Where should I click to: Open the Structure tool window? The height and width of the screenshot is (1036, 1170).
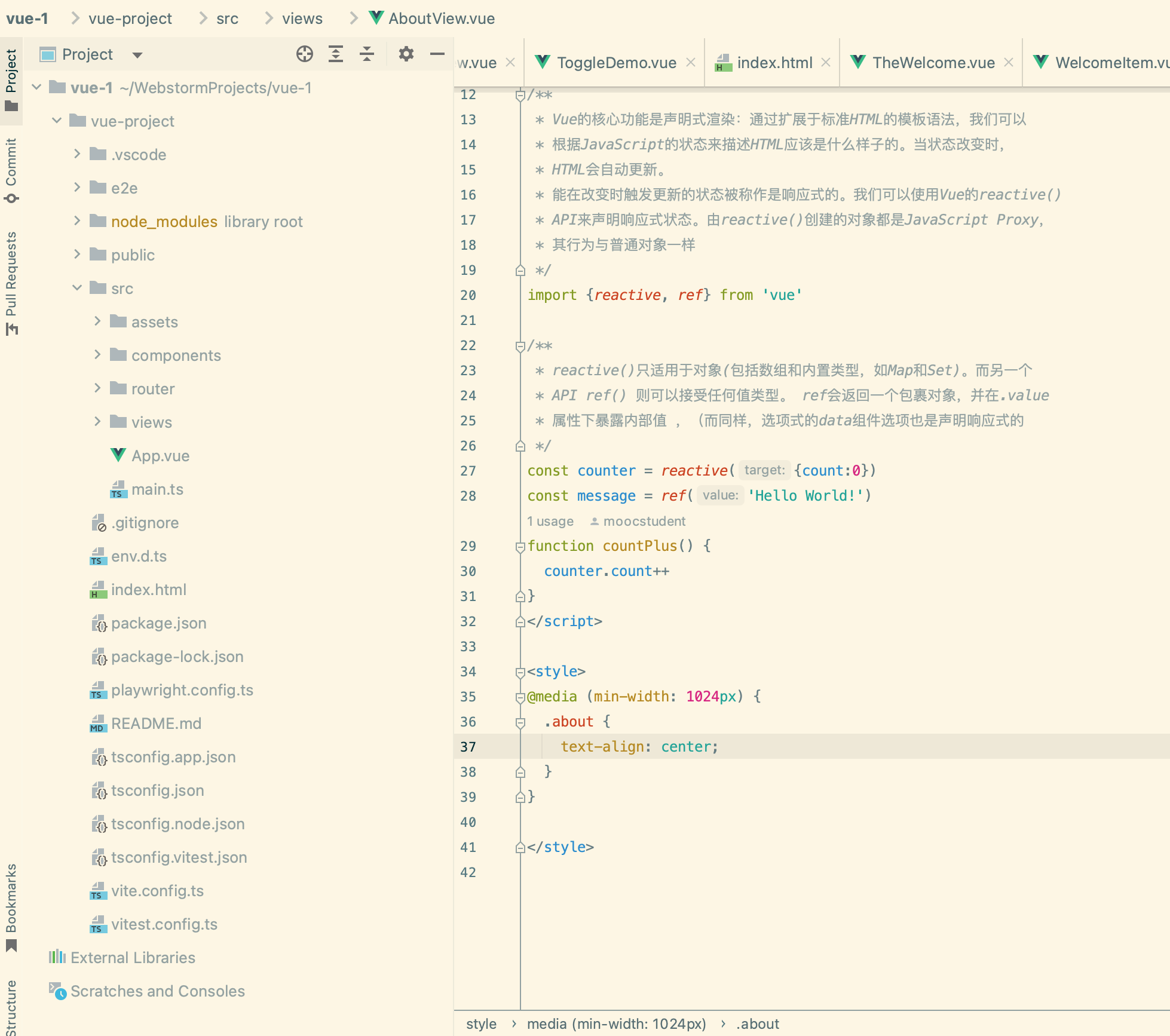11,1007
